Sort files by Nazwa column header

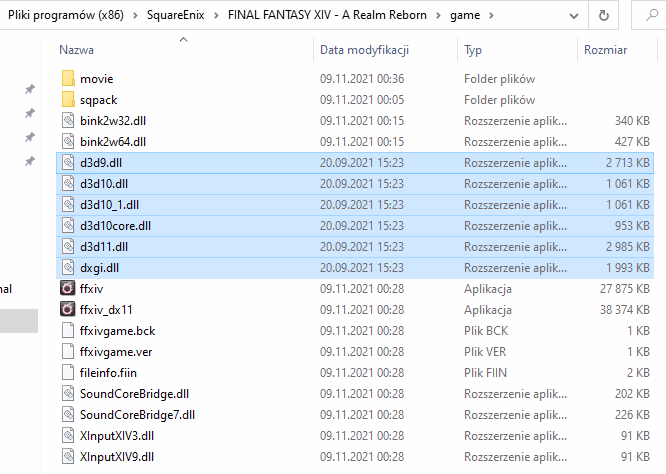pos(75,50)
